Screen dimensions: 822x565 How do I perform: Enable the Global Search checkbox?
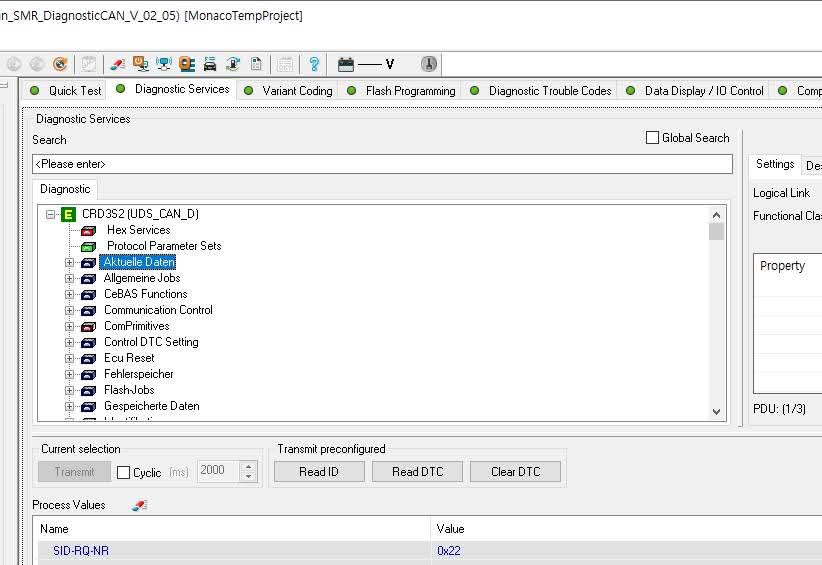coord(652,138)
